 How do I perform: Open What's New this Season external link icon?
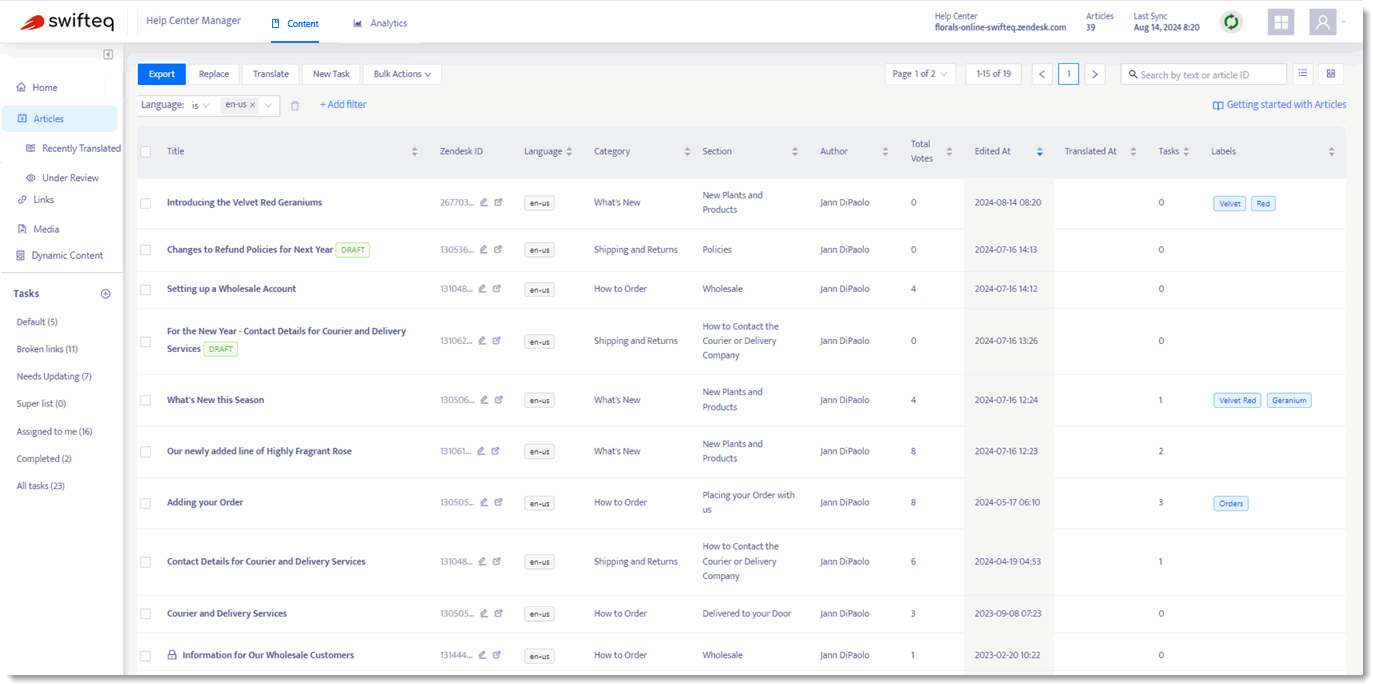tap(498, 399)
